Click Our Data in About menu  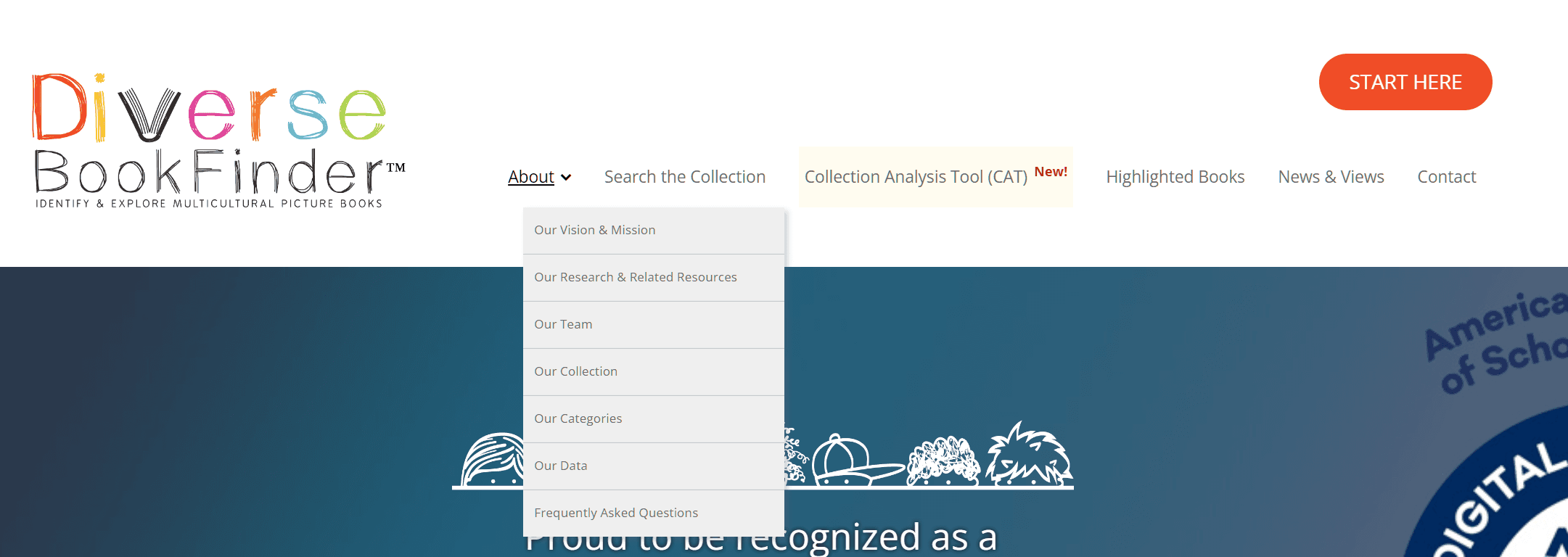point(654,466)
